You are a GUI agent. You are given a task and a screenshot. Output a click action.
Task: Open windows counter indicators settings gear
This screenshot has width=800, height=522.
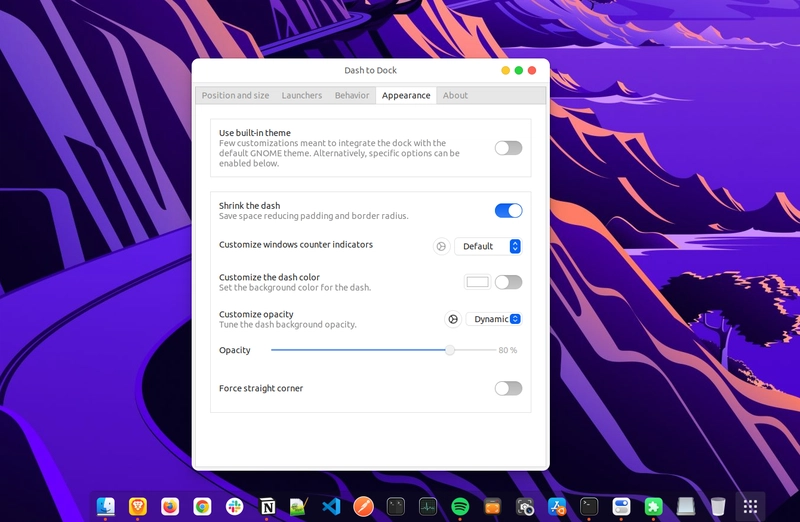pos(441,246)
